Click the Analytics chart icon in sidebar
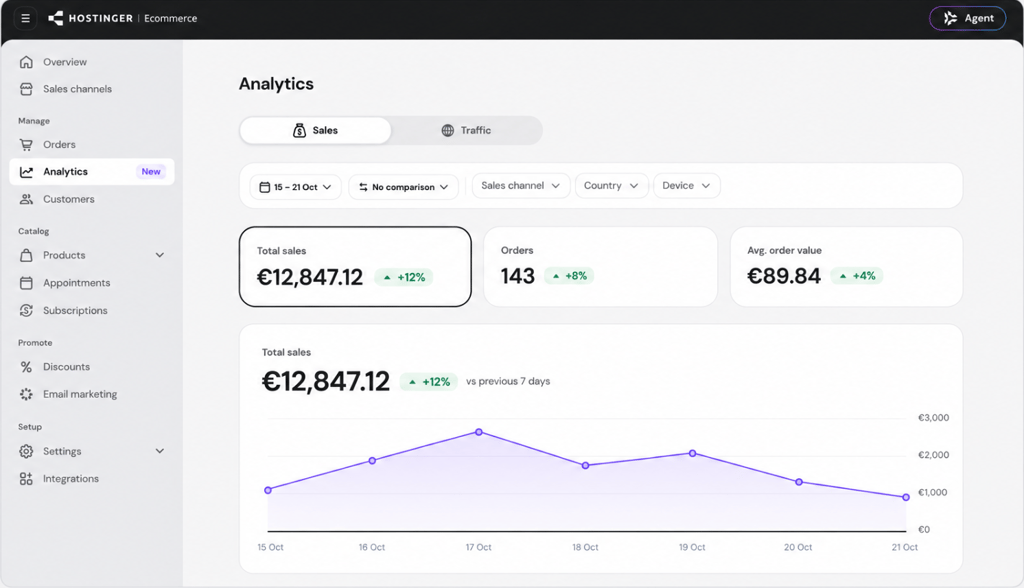This screenshot has width=1024, height=588. [x=26, y=172]
